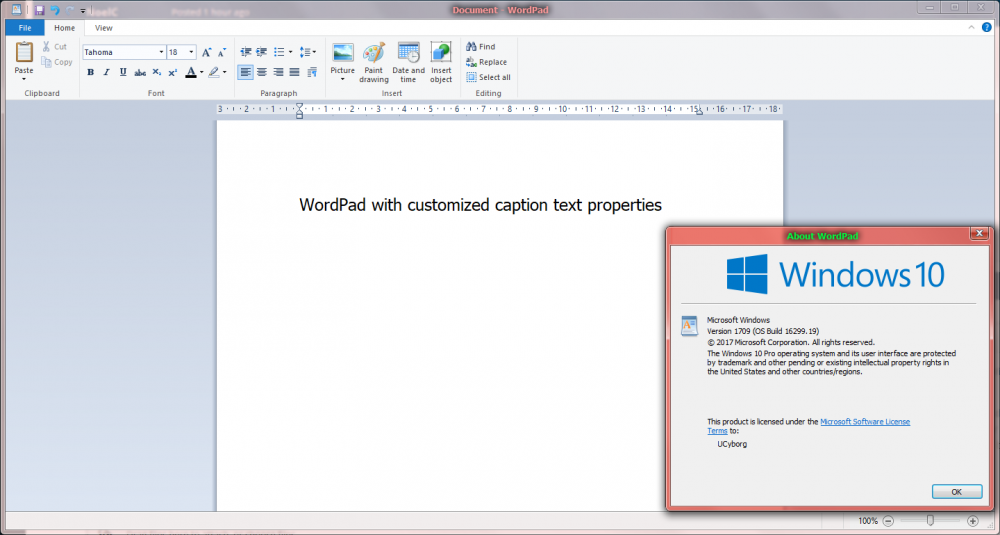
Task: Click the zoom in plus button
Action: point(973,521)
